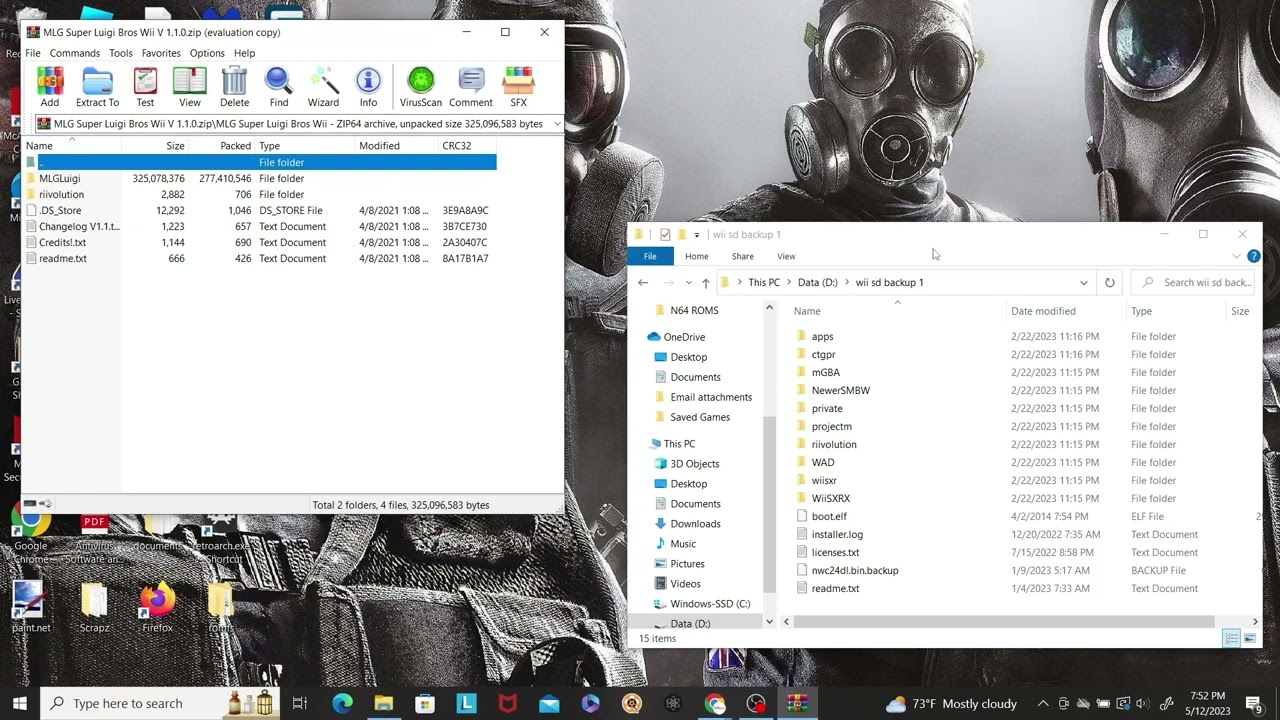This screenshot has width=1280, height=720.
Task: Click Explorer Up one level arrow
Action: tap(705, 282)
